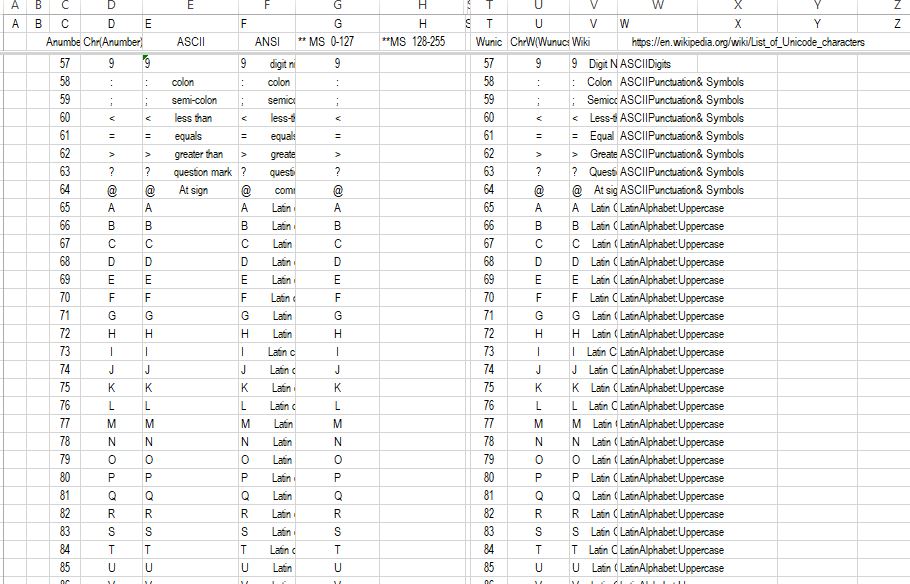Select the "@" cell in ChrW column U
Image resolution: width=910 pixels, height=584 pixels.
click(539, 190)
